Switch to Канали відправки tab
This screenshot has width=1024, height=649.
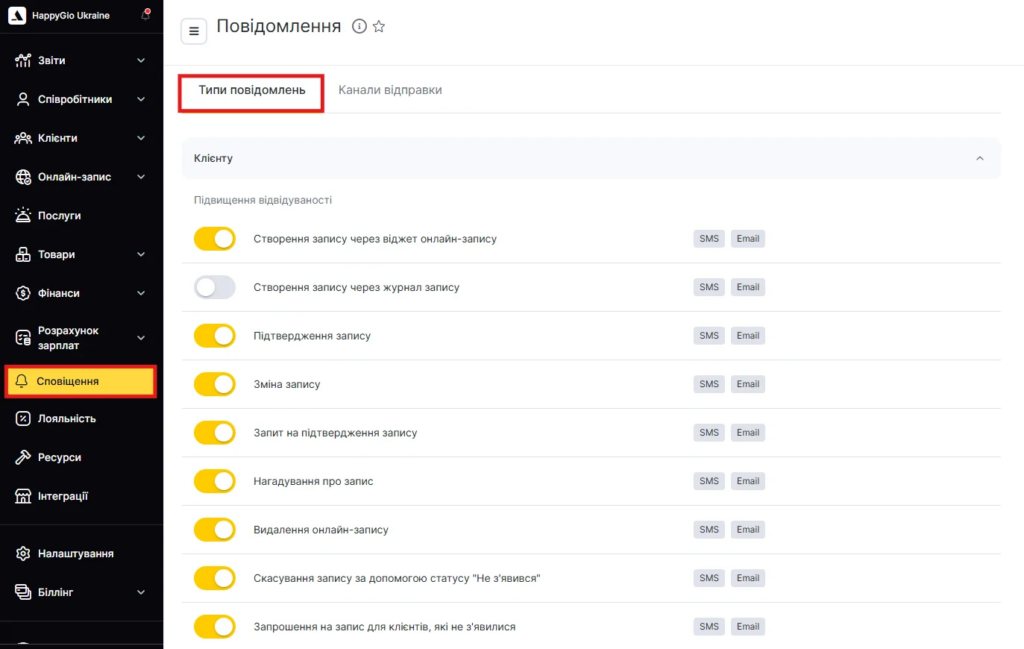coord(390,90)
